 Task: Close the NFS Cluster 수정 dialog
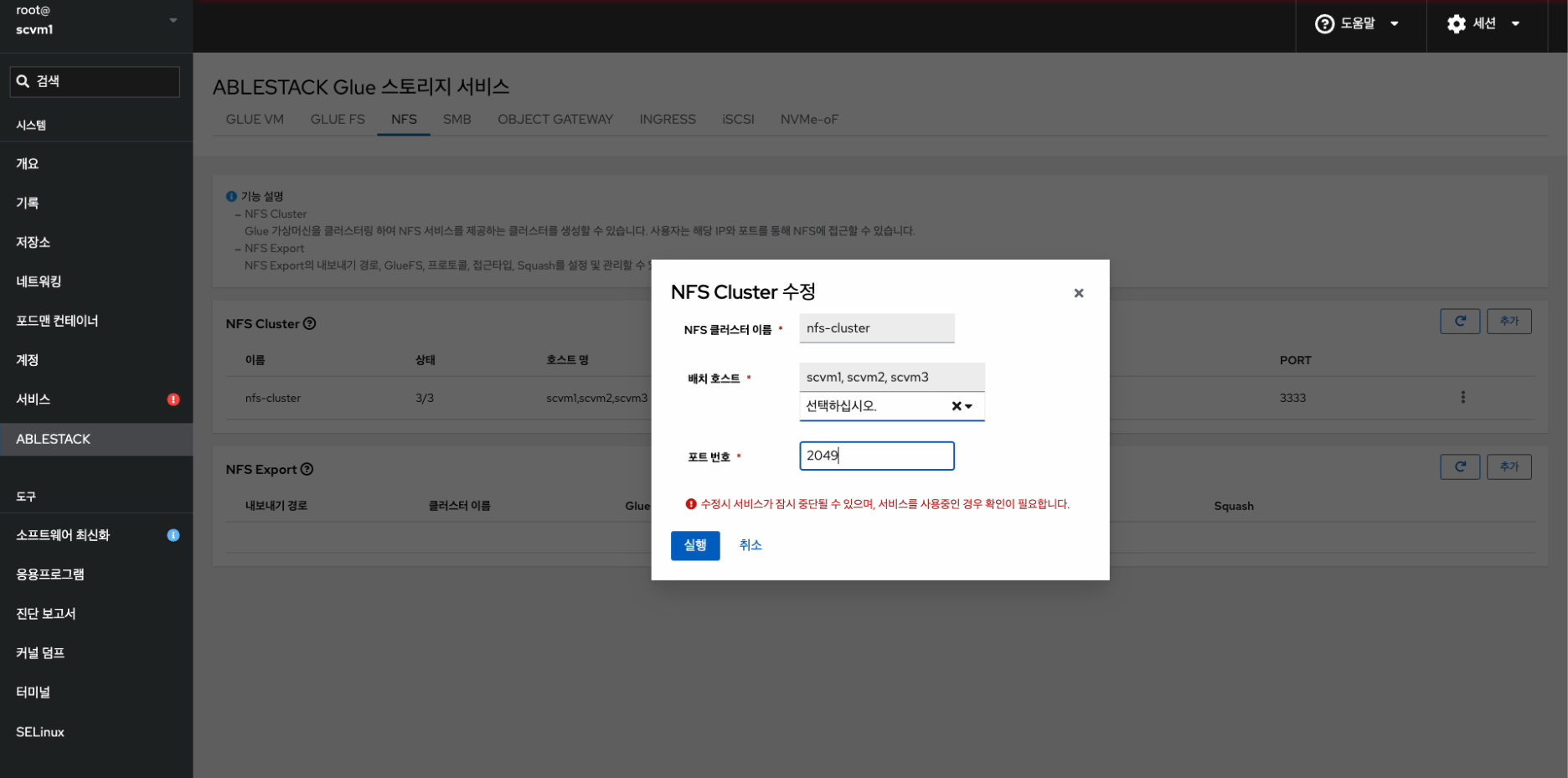[1078, 293]
